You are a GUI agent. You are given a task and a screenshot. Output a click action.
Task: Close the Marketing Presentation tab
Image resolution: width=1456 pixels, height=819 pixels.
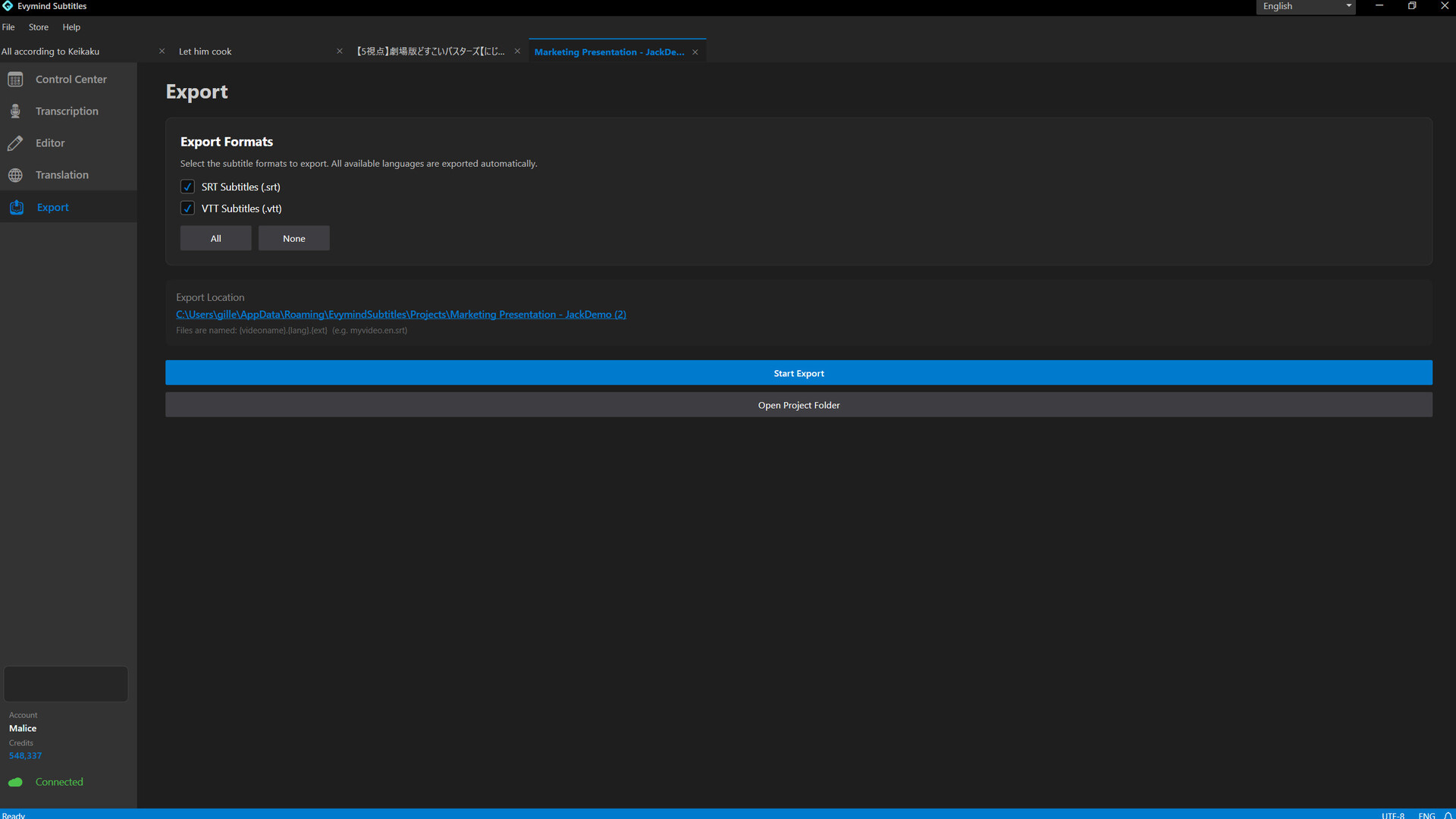point(695,52)
